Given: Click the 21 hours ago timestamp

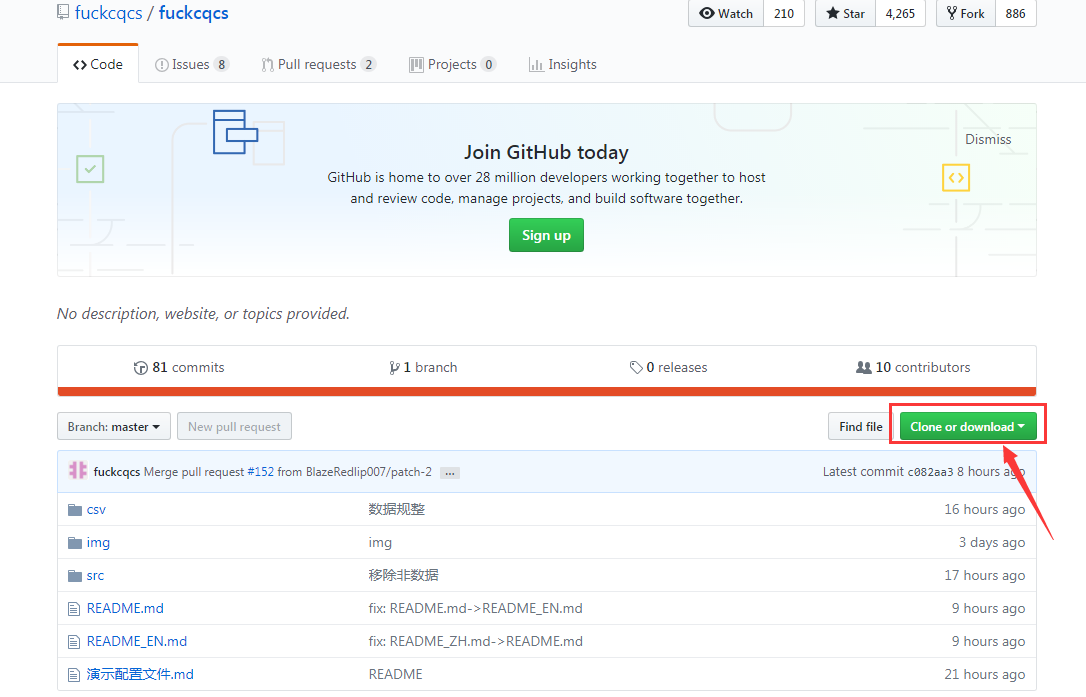Looking at the screenshot, I should [984, 674].
